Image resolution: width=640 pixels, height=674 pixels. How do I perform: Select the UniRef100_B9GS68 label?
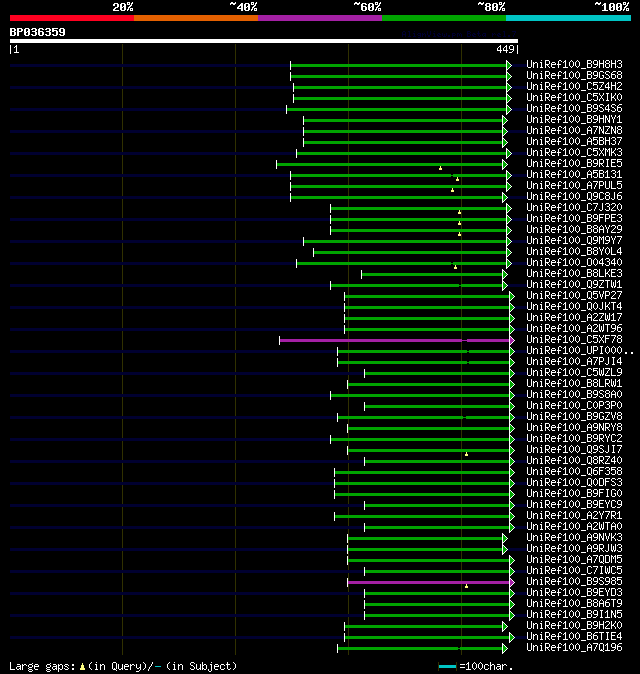click(574, 76)
